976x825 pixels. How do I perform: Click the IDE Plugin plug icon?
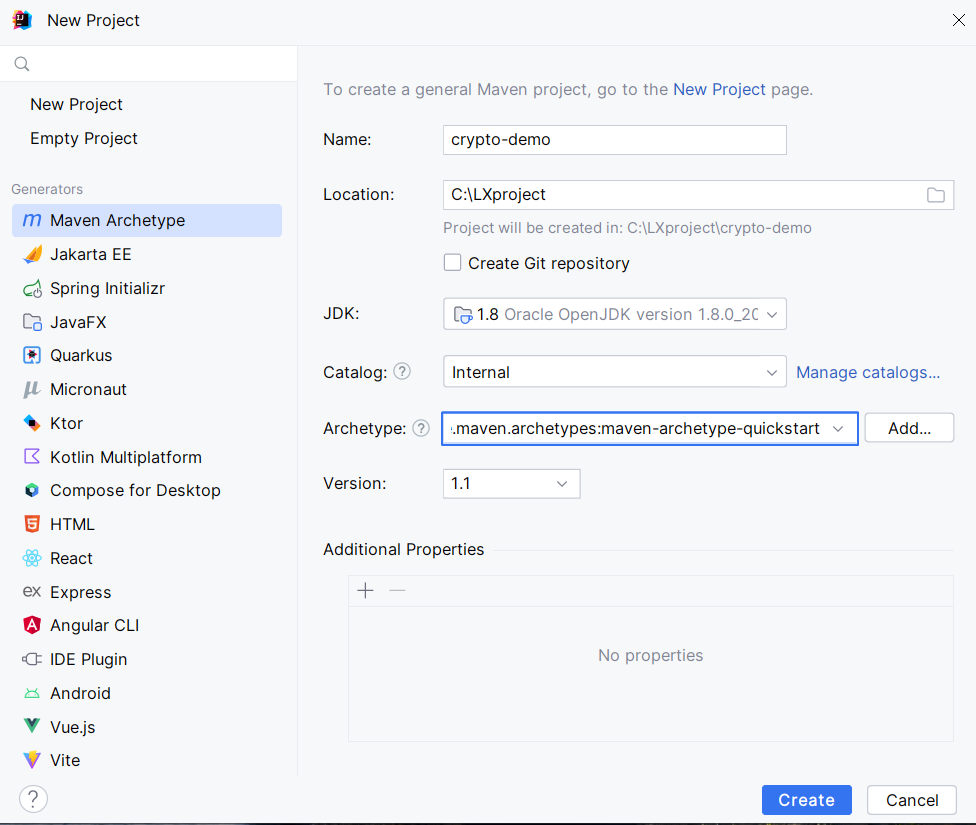(x=32, y=659)
